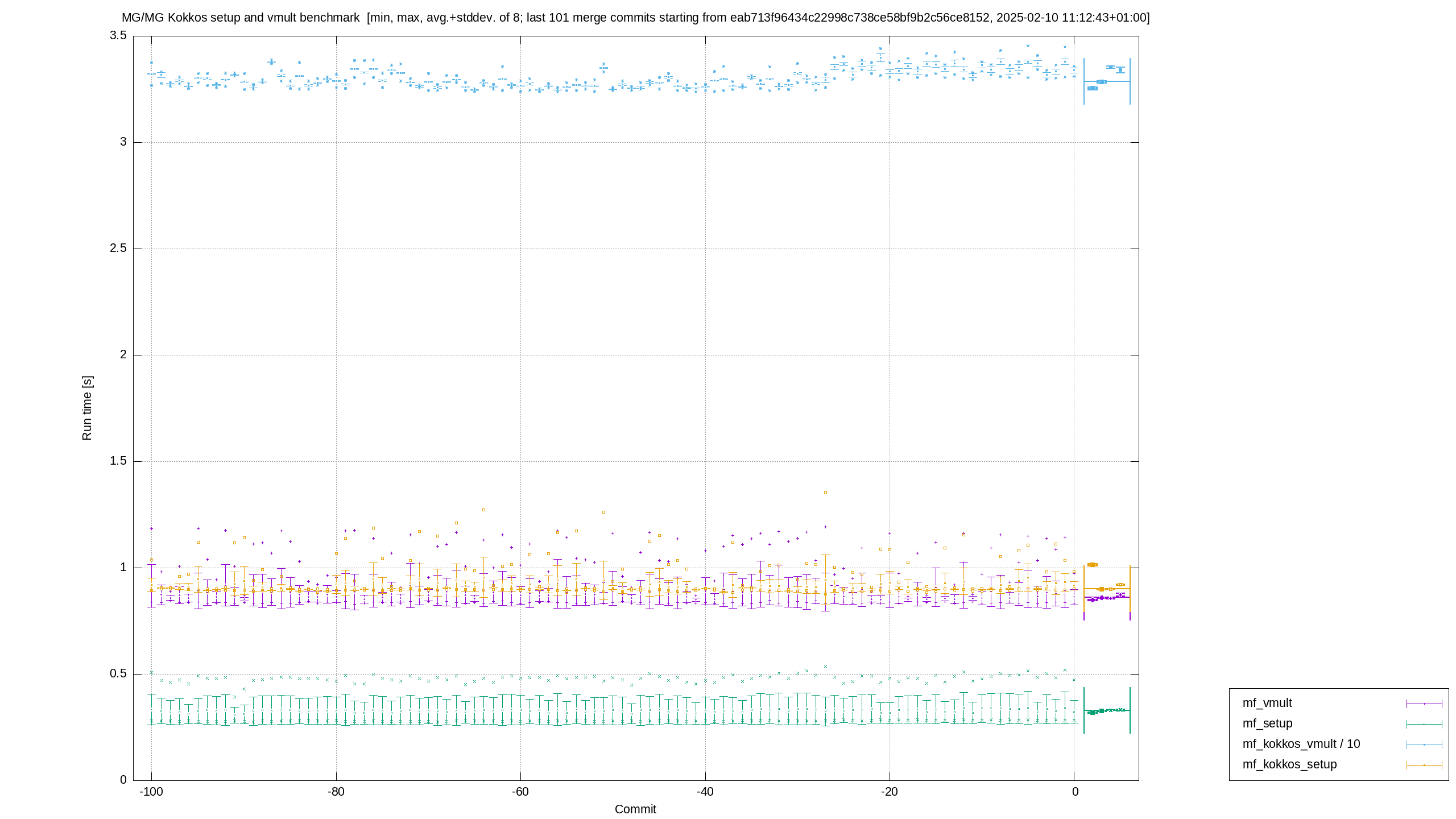This screenshot has width=1456, height=819.
Task: Click the highest orange outlier near 1.35
Action: (825, 493)
